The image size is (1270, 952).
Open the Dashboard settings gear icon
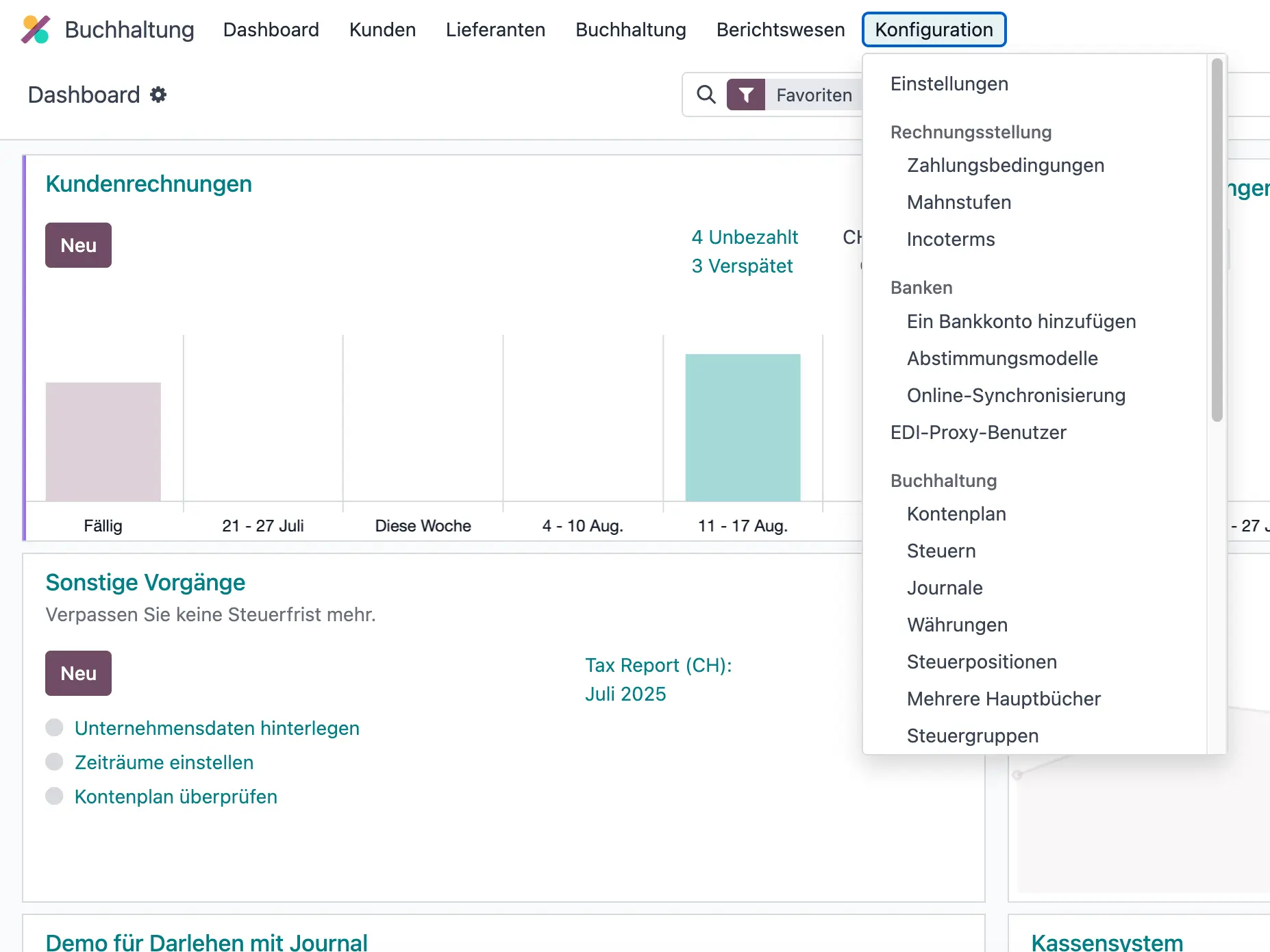[x=158, y=95]
